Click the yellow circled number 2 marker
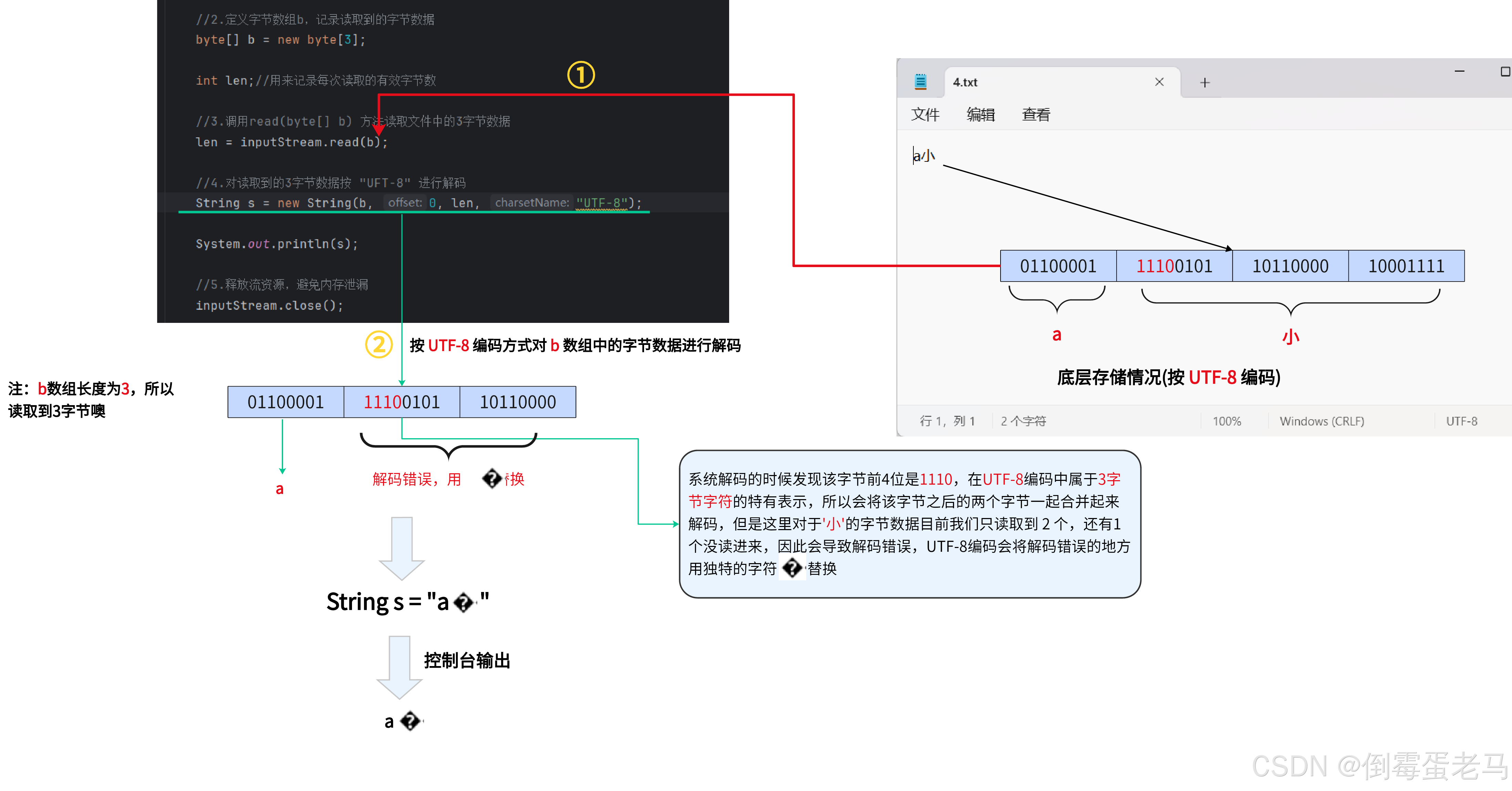The height and width of the screenshot is (791, 1512). point(379,345)
